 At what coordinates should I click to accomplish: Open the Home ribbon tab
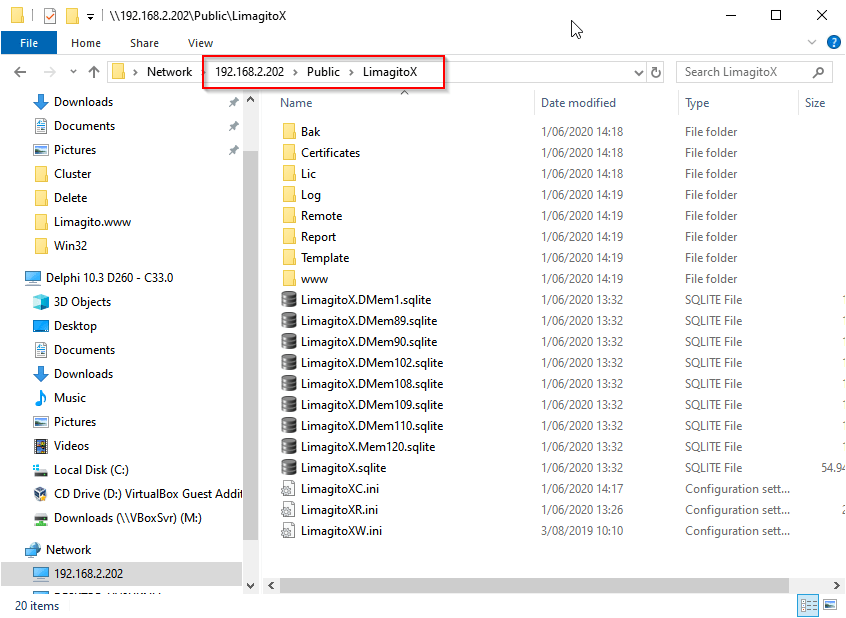click(86, 43)
